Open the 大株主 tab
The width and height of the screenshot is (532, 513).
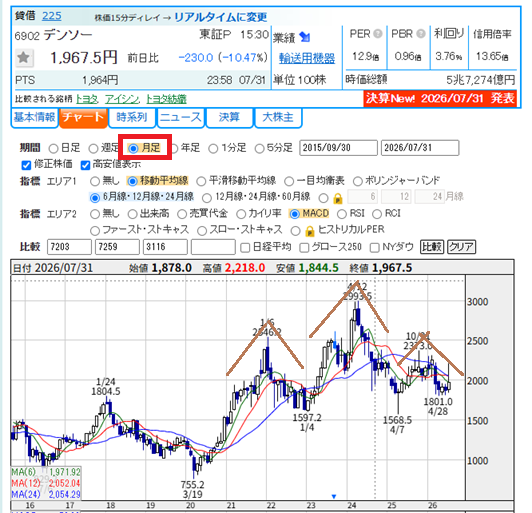[278, 117]
